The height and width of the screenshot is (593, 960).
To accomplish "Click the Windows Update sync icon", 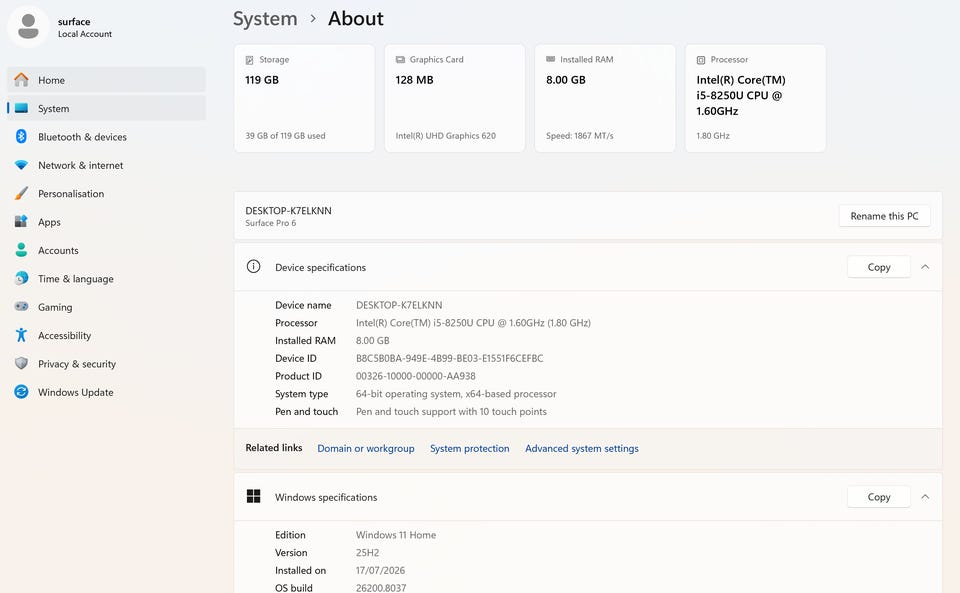I will (x=21, y=392).
